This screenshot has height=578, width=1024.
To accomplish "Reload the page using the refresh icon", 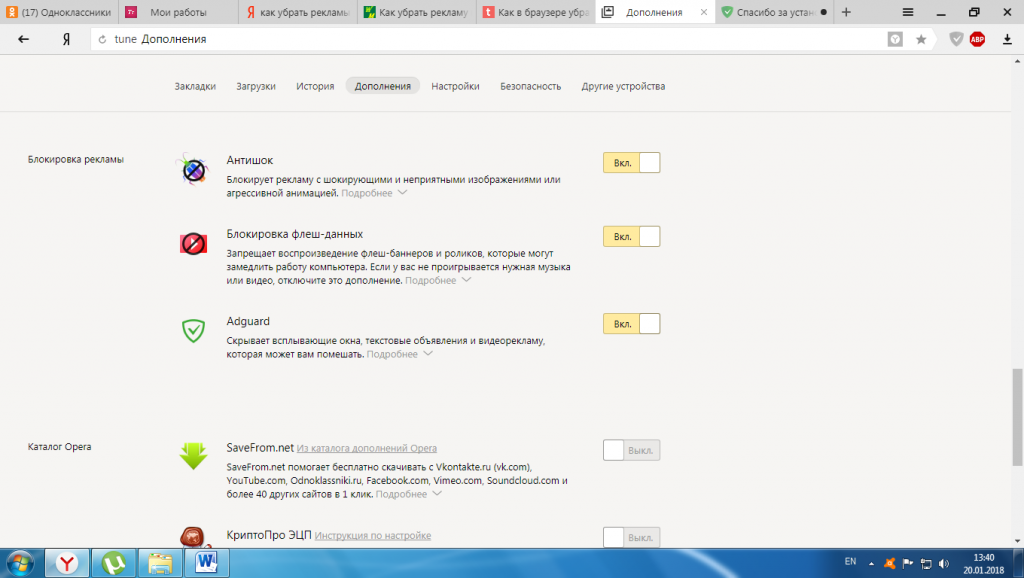I will pyautogui.click(x=102, y=40).
